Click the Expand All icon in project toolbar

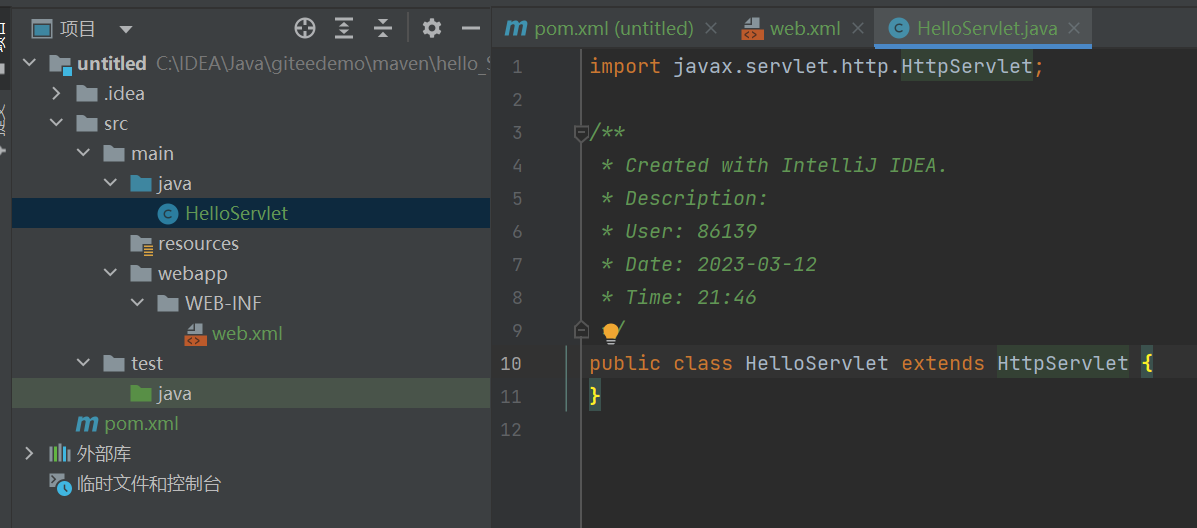point(344,29)
